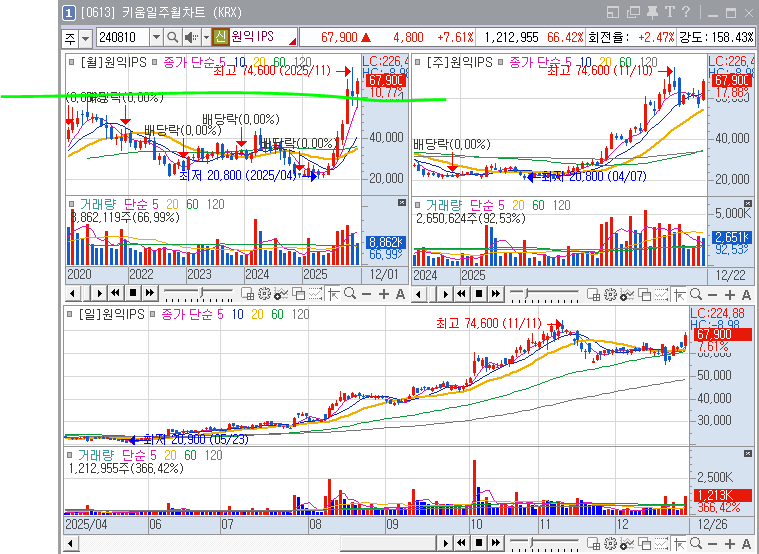759x554 pixels.
Task: Close the monthly volume pane with X box
Action: click(x=402, y=202)
